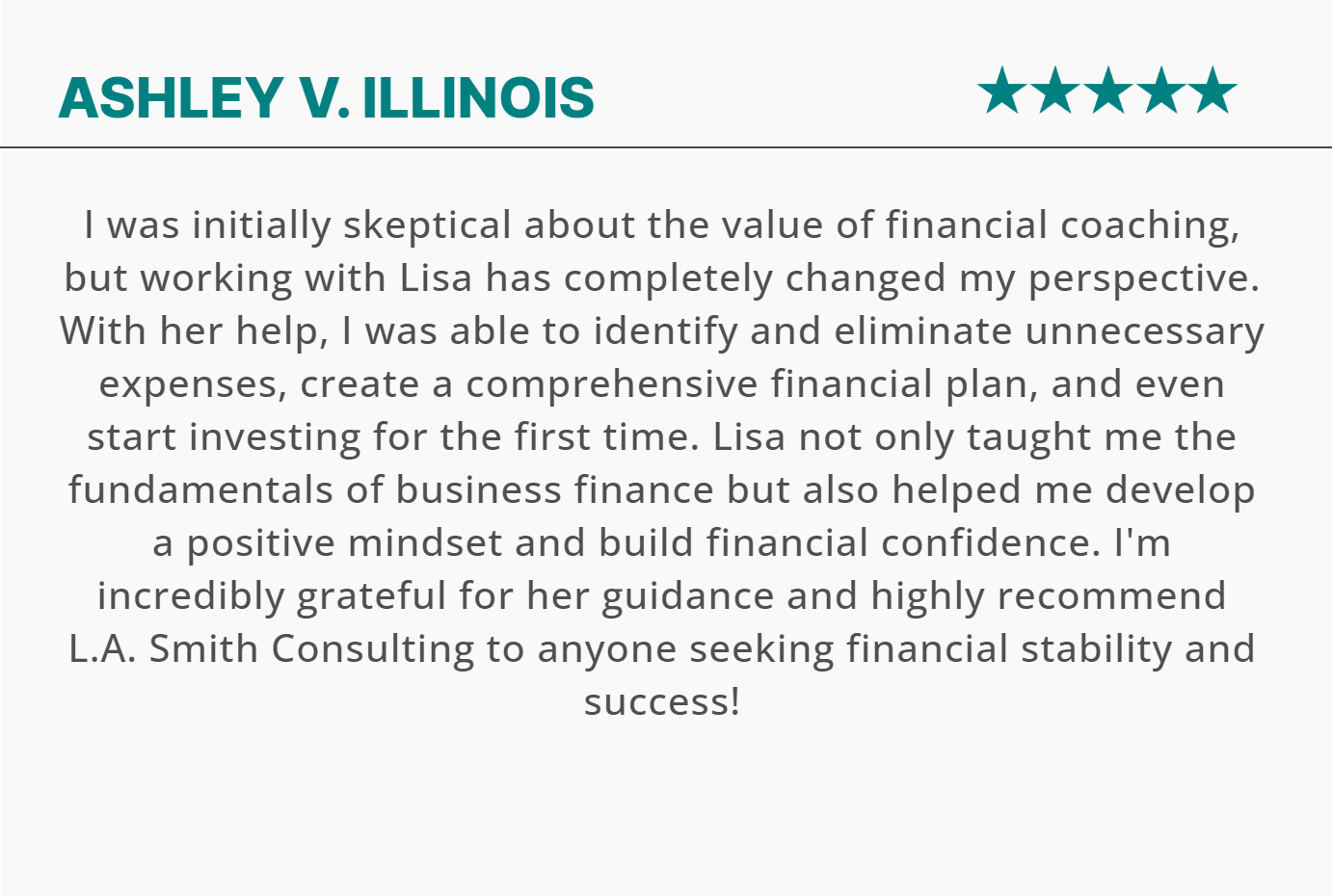Screen dimensions: 1332x896
Task: Select the fourth rating star
Action: [1159, 91]
